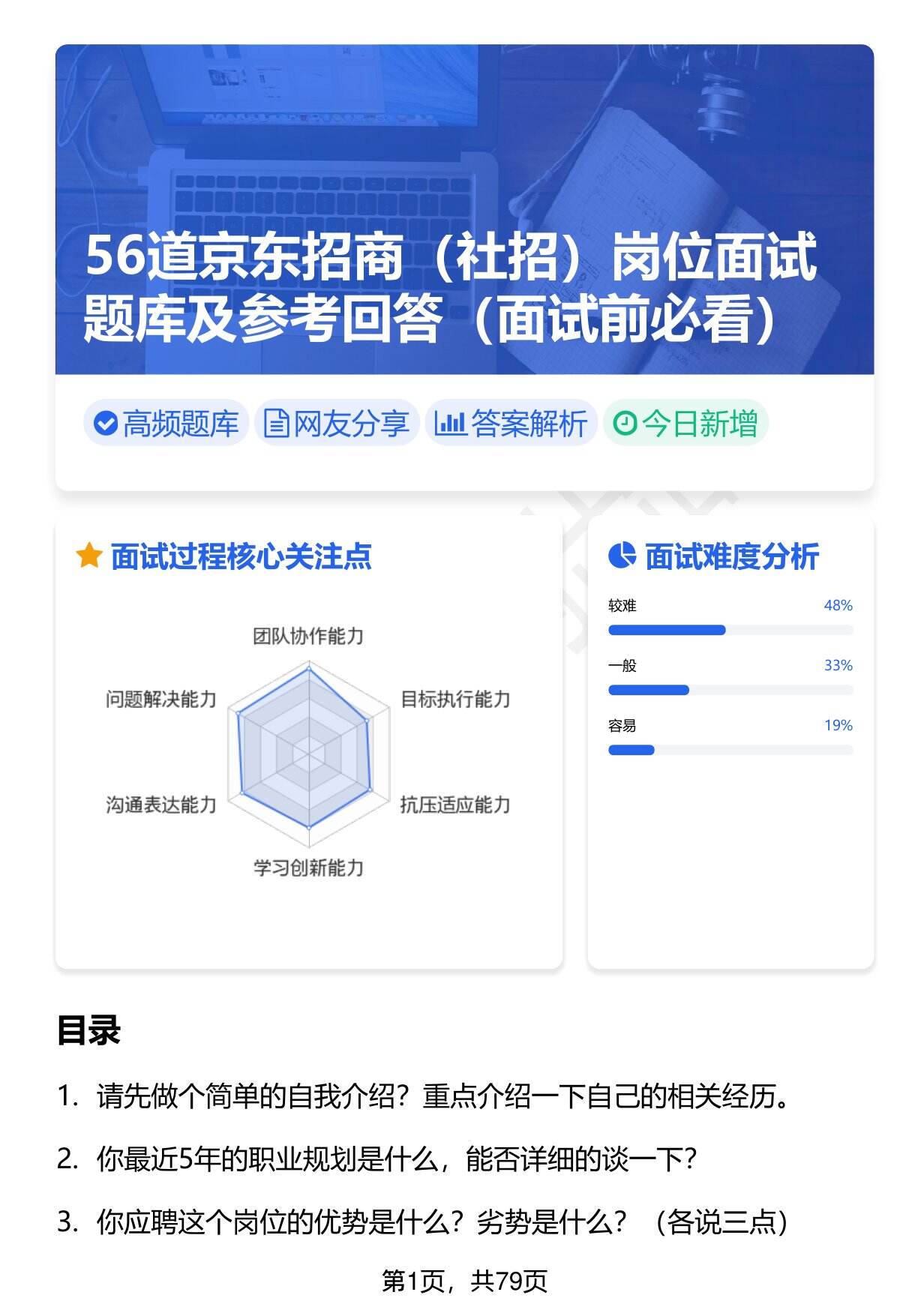This screenshot has width=900, height=1316.
Task: Open question 2 about 5年职业规划
Action: [x=397, y=1159]
